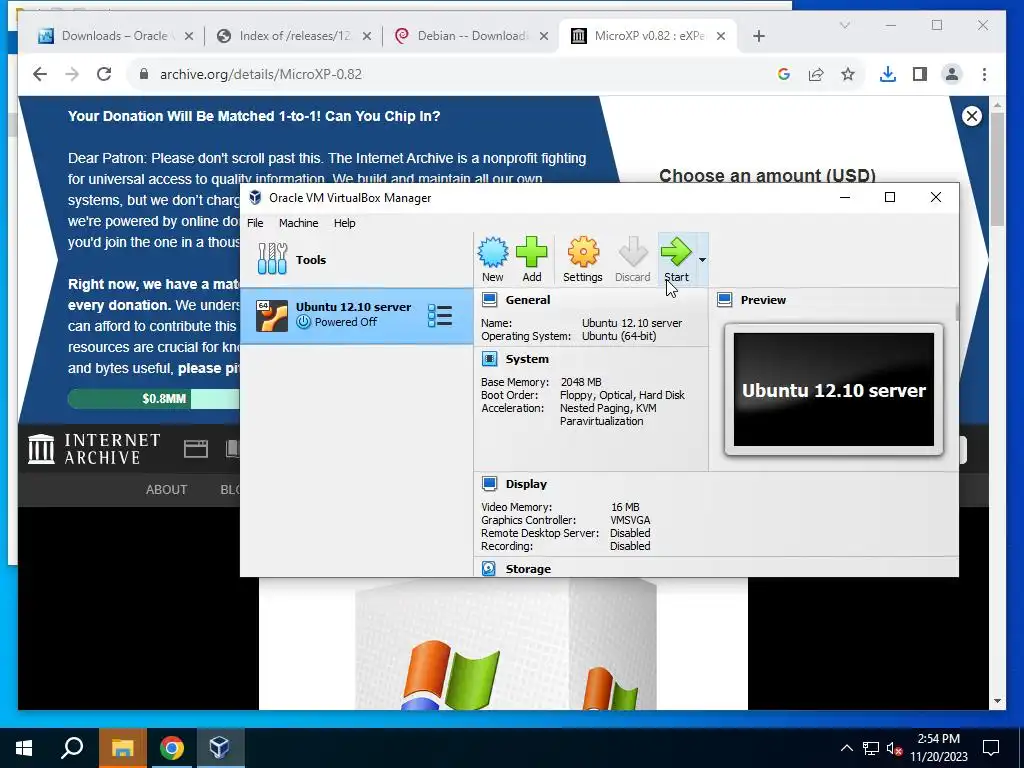The image size is (1024, 768).
Task: Click the Storage section header
Action: tap(528, 569)
